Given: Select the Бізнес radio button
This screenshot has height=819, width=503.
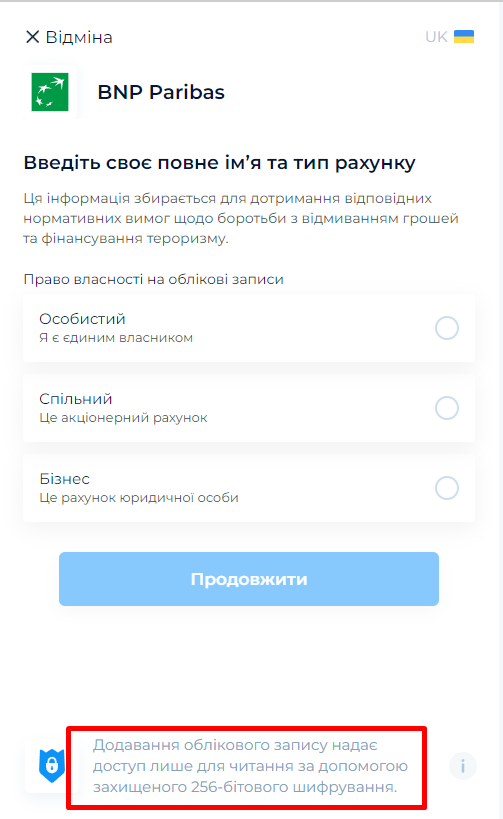Looking at the screenshot, I should click(447, 488).
